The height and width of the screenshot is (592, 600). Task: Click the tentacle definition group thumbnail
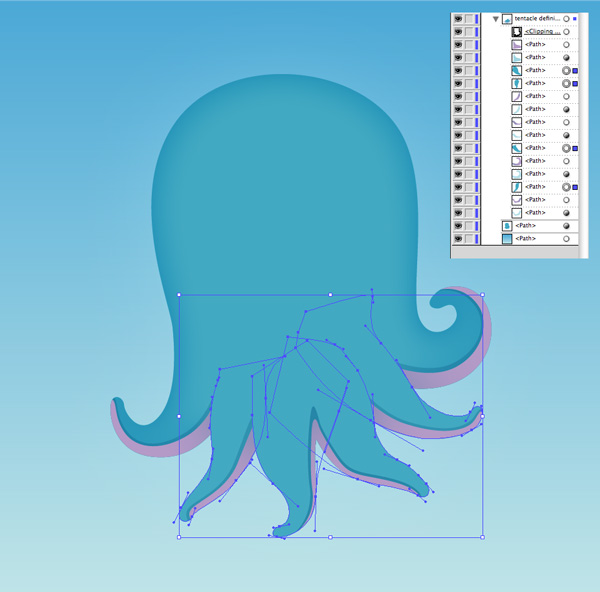tap(507, 19)
